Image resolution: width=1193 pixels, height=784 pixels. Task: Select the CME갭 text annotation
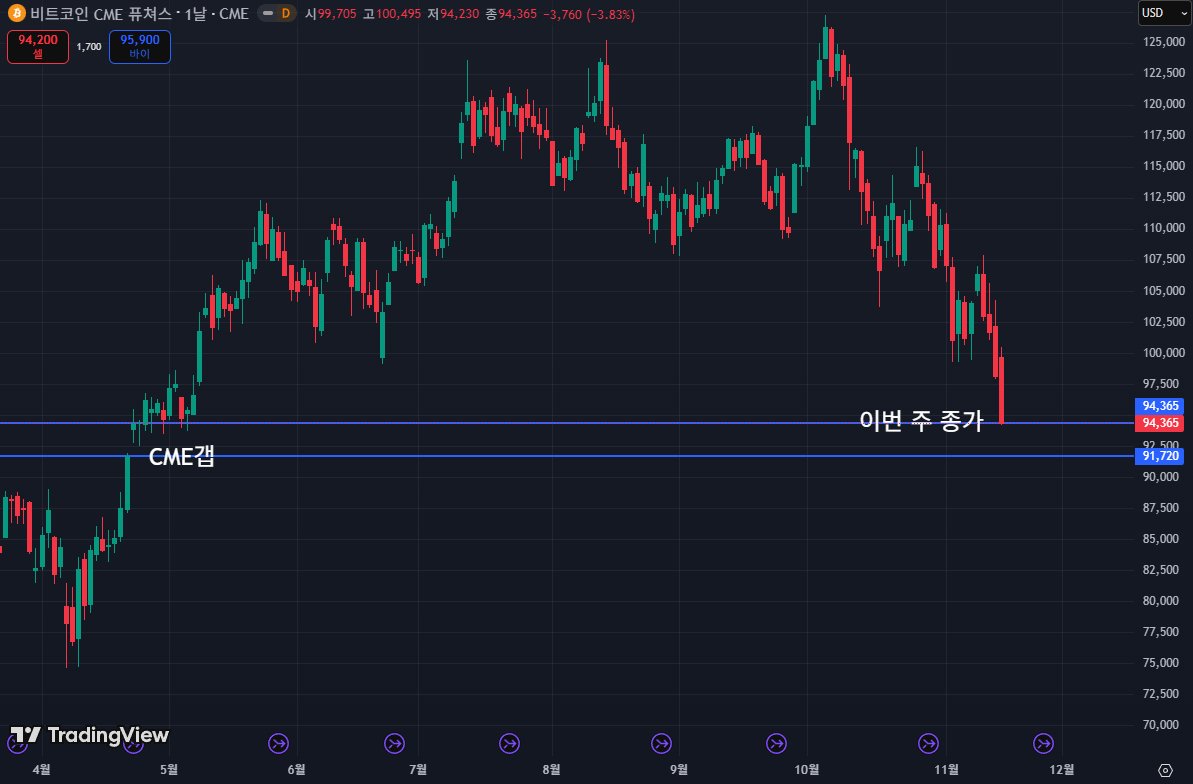182,457
